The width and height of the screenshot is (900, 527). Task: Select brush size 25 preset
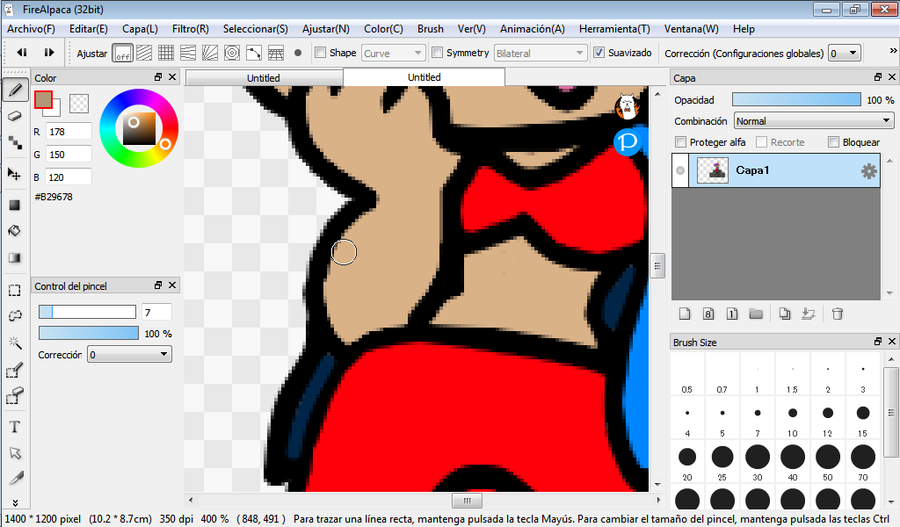(x=722, y=463)
